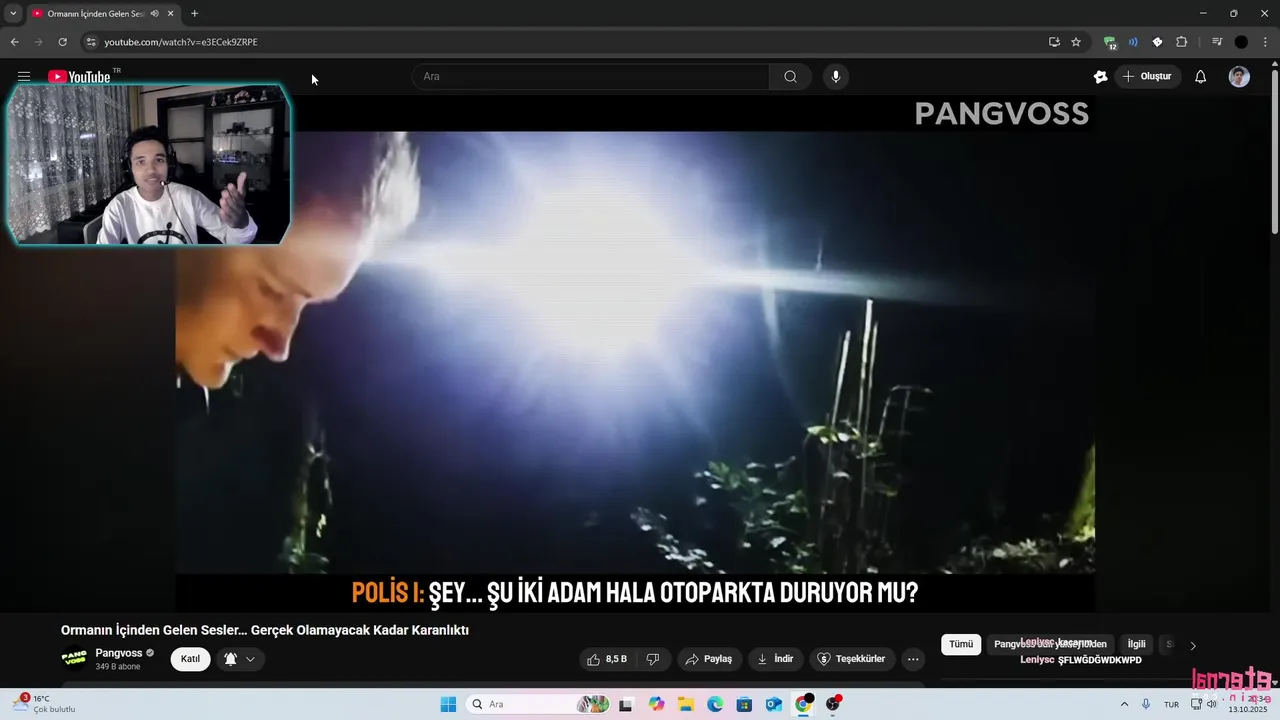The image size is (1280, 720).
Task: Open the media control playlist icon
Action: coord(1217,42)
